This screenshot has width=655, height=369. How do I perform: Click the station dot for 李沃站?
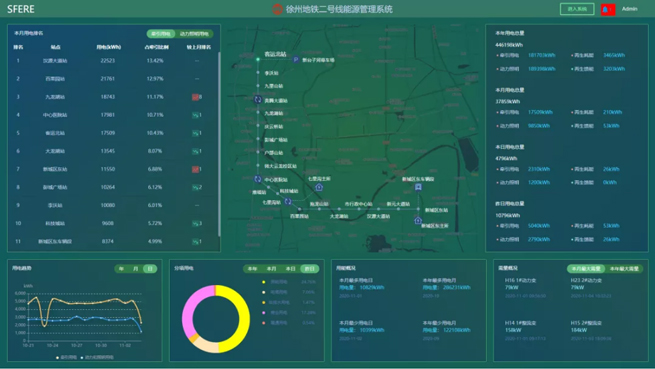click(258, 73)
